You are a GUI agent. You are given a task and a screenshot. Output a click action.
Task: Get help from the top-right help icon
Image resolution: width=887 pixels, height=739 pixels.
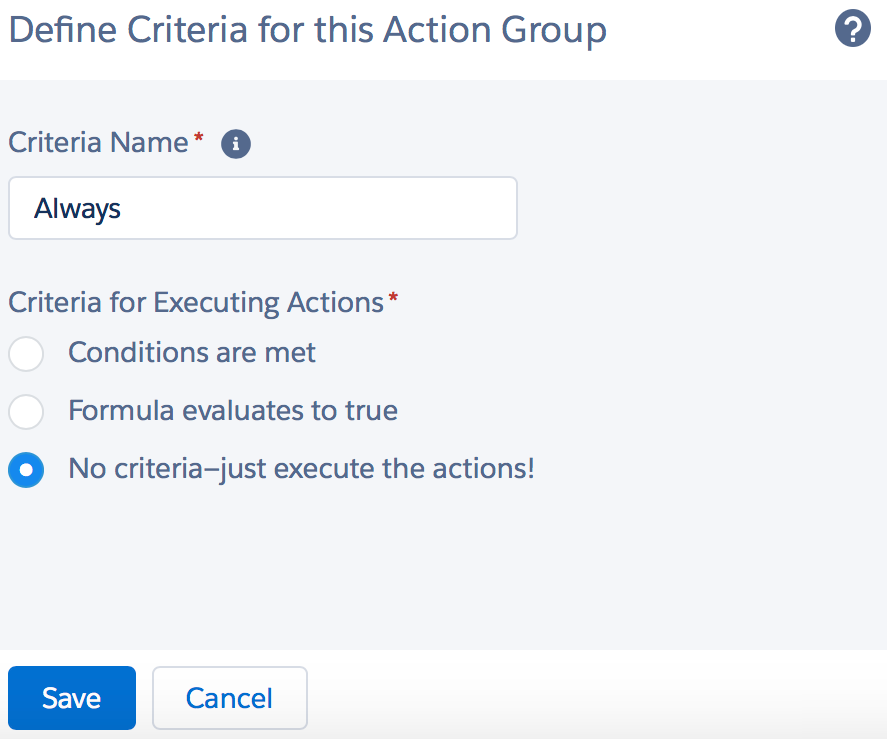coord(852,28)
